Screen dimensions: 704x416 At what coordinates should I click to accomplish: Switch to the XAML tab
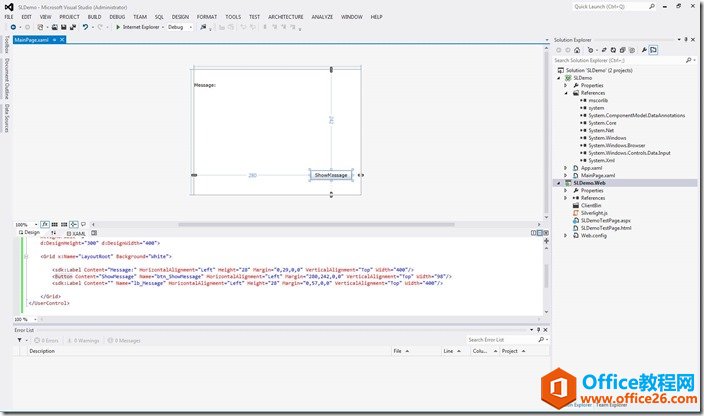76,233
